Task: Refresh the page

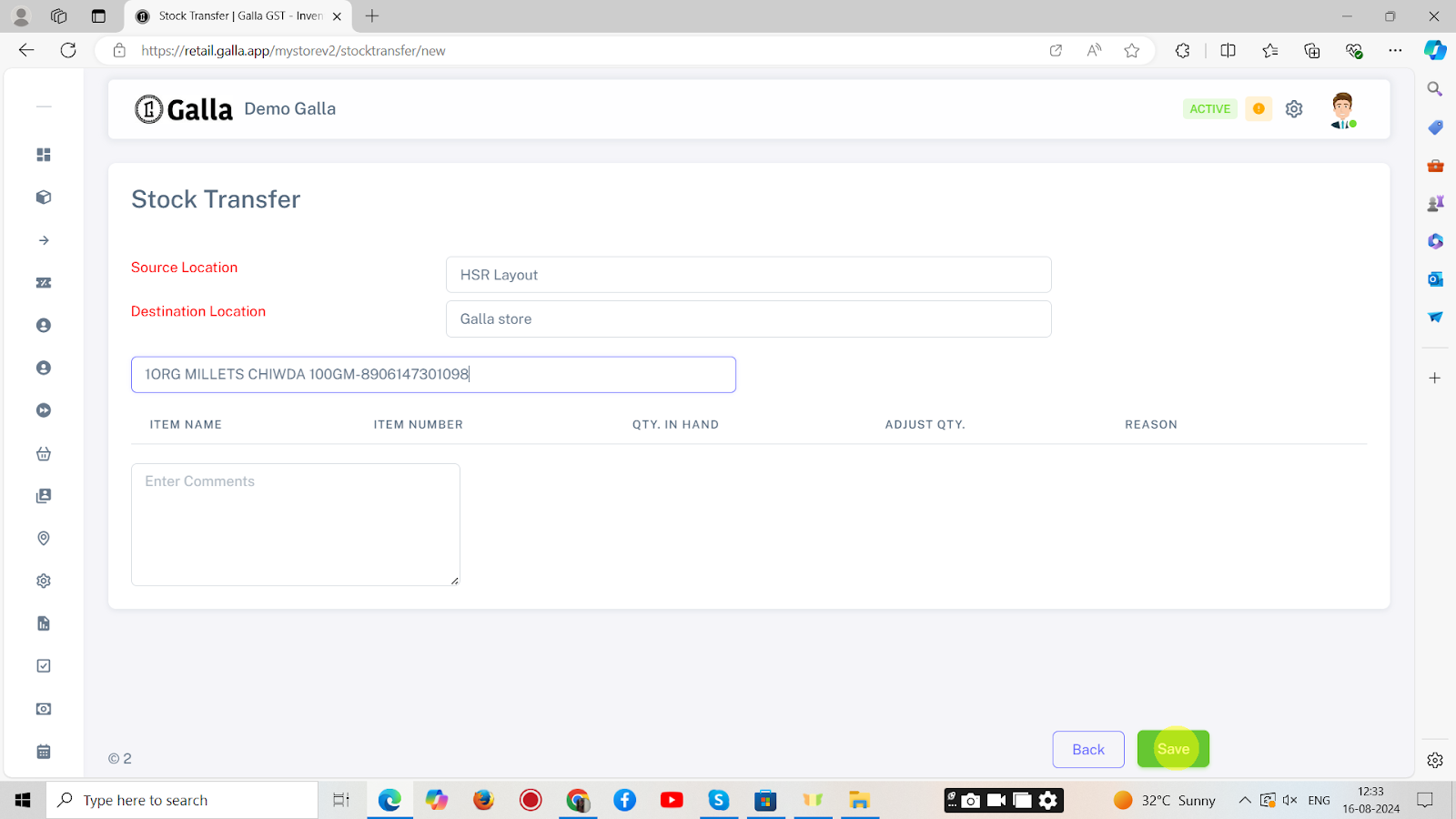Action: coord(68,51)
